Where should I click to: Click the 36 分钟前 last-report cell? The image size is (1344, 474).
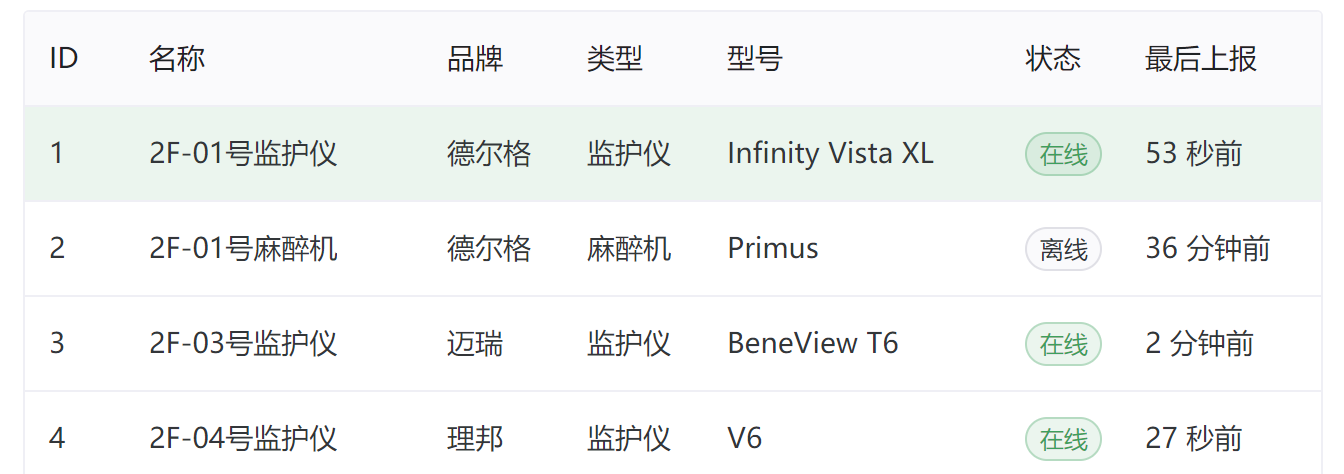tap(1207, 248)
